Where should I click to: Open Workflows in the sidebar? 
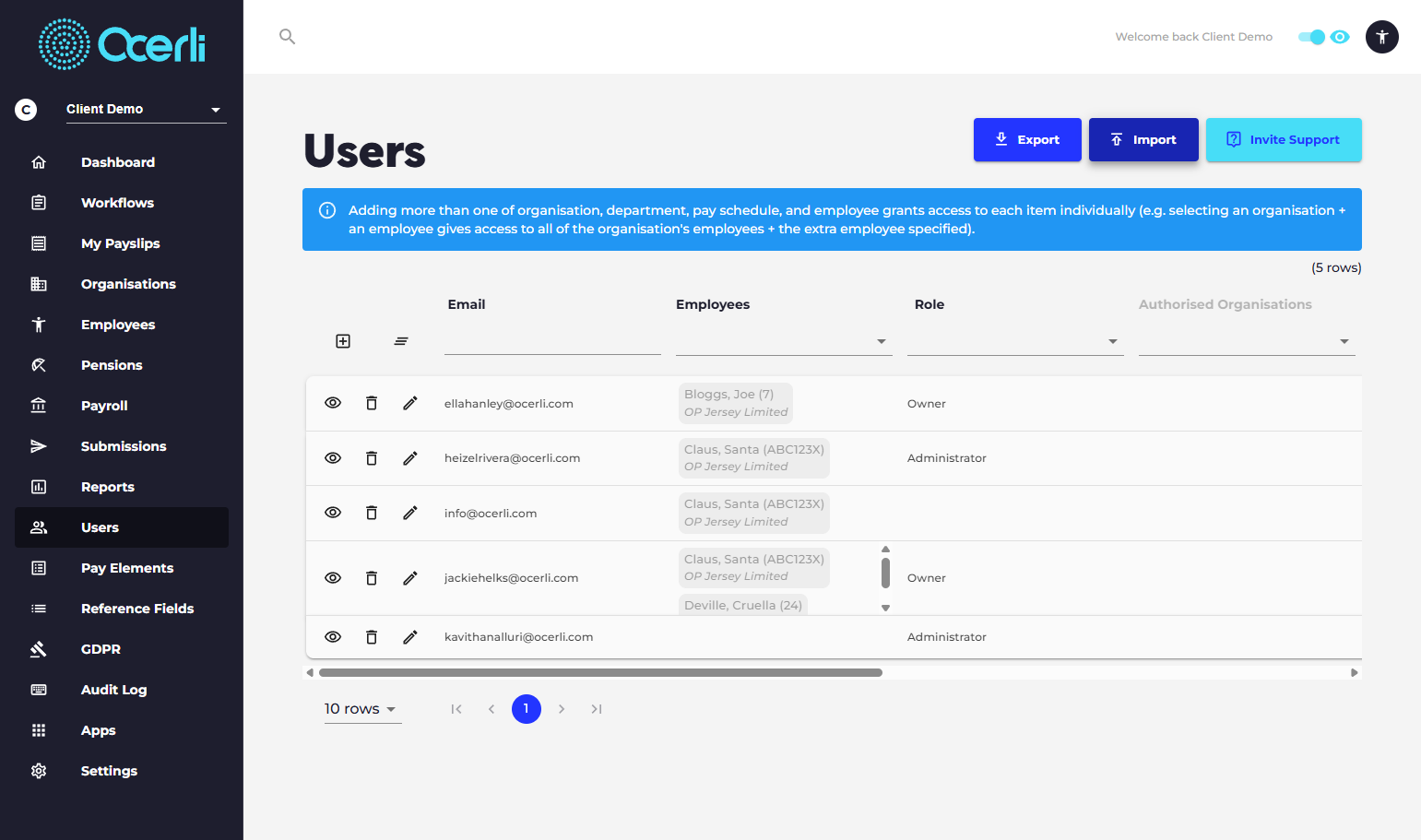(x=122, y=203)
